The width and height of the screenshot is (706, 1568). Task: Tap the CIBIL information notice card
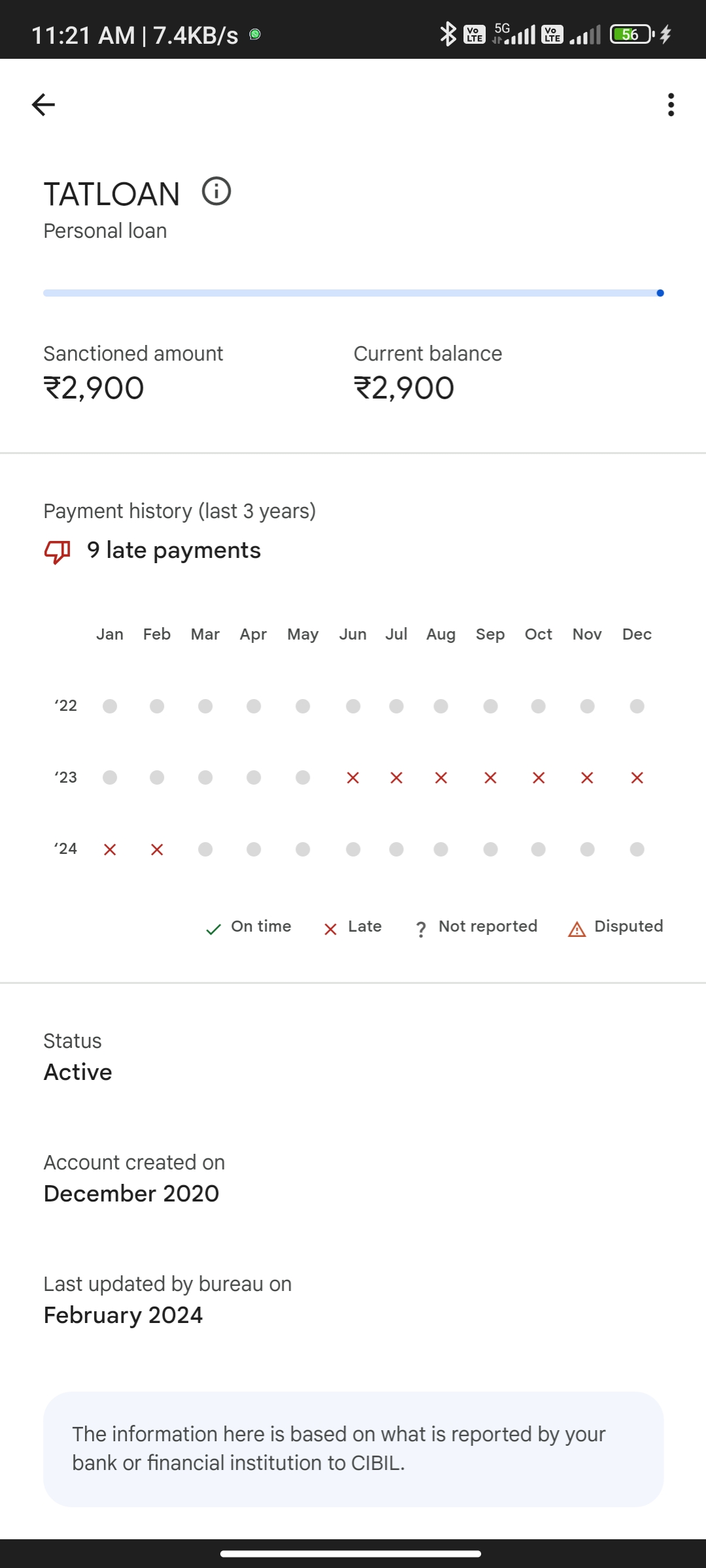click(x=353, y=1448)
